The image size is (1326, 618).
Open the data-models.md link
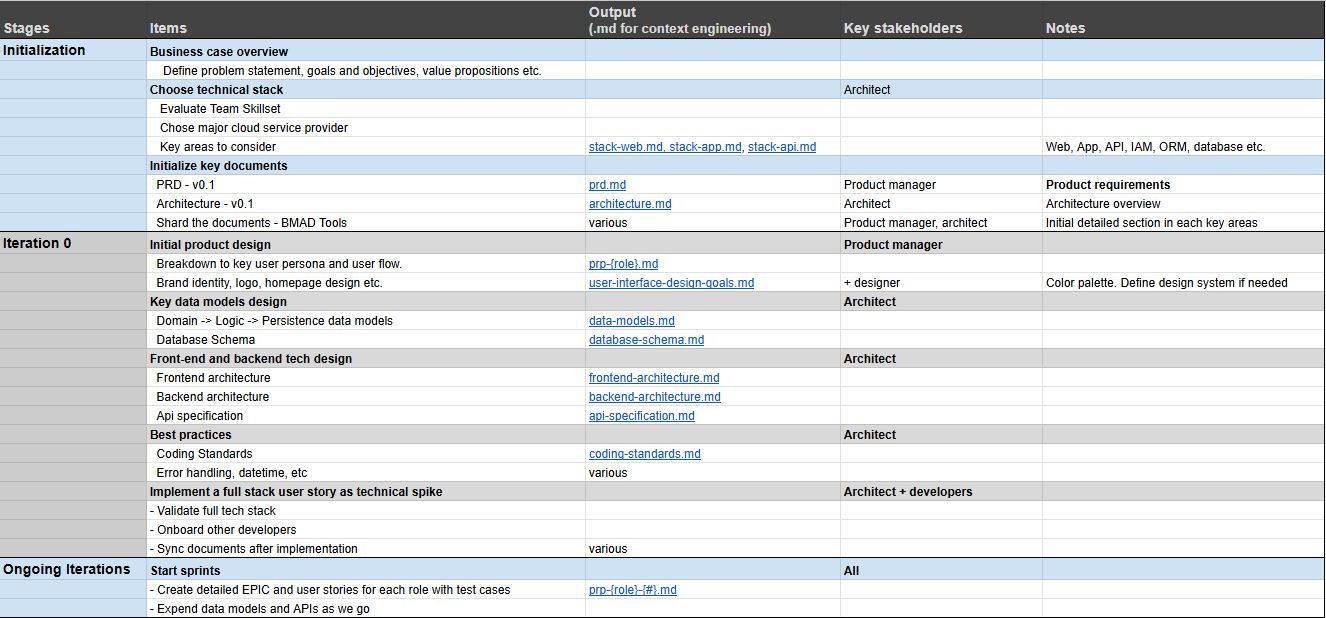[632, 321]
